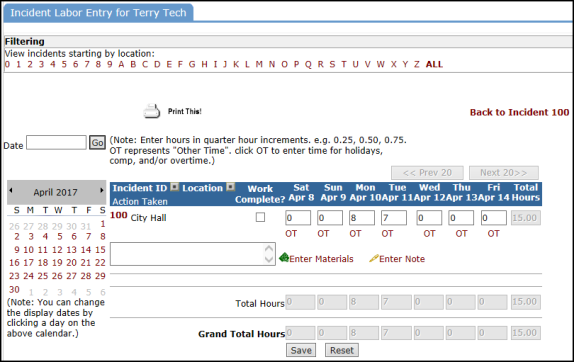
Task: Open the Enter Materials icon
Action: 284,258
